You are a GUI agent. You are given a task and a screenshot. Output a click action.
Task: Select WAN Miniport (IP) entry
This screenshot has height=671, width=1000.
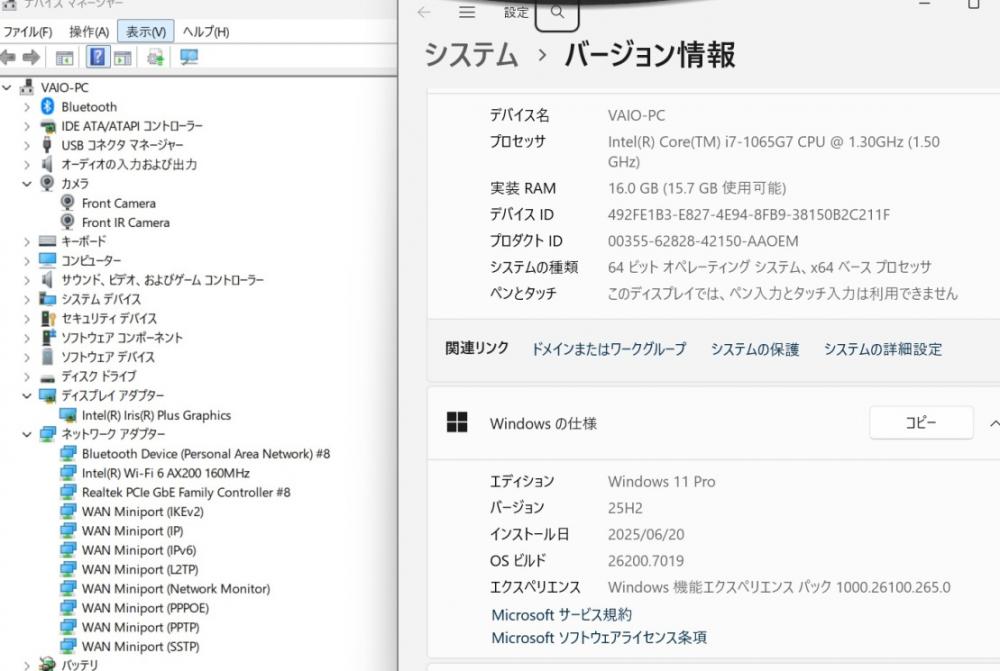click(x=132, y=531)
